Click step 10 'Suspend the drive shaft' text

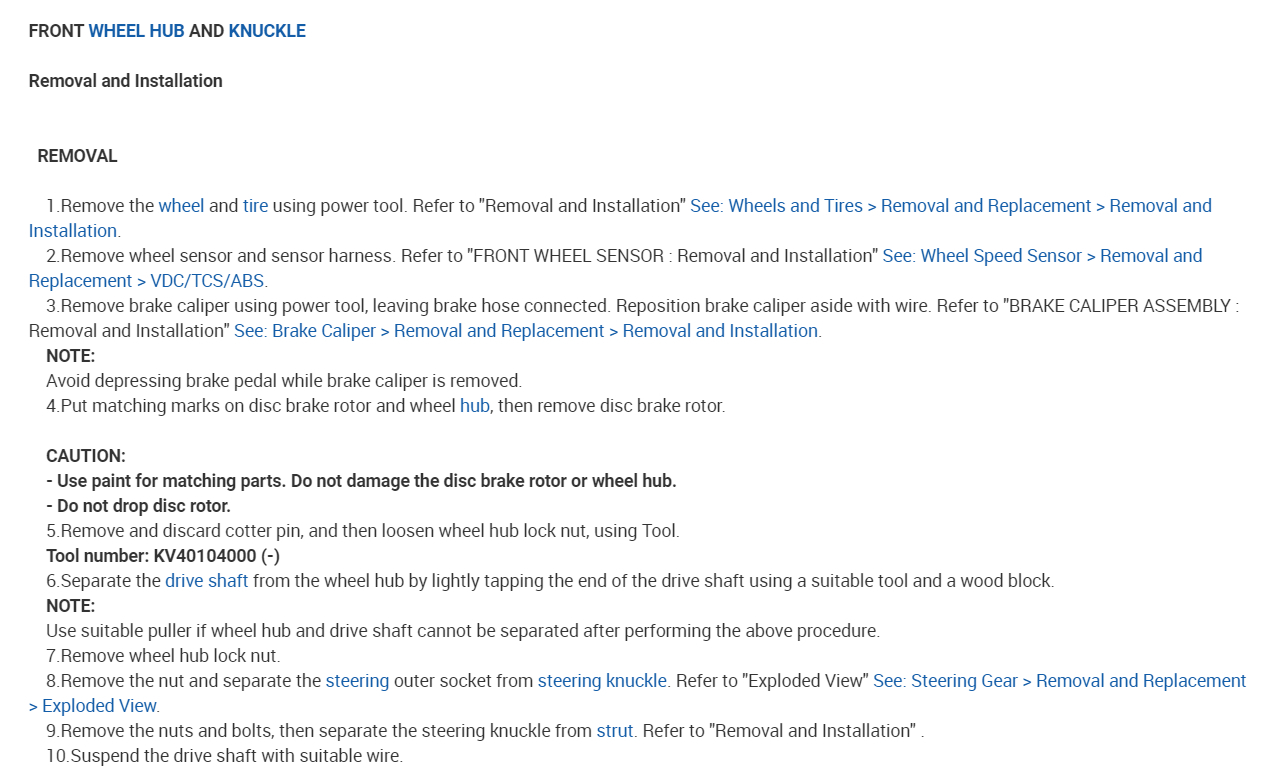225,756
